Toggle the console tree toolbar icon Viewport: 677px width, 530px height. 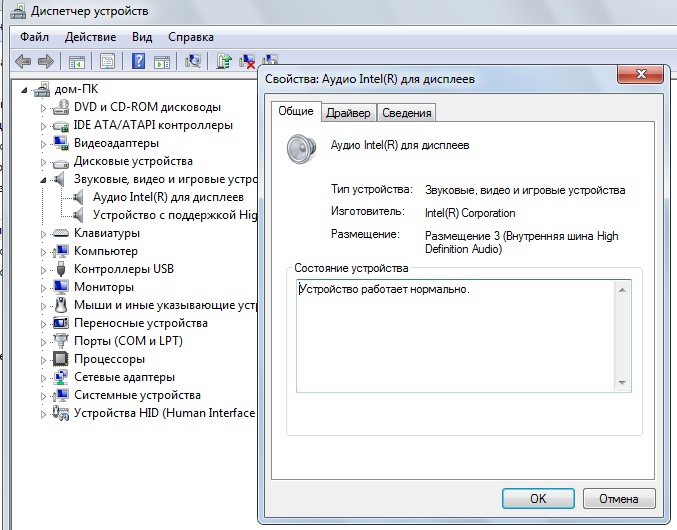tap(77, 62)
